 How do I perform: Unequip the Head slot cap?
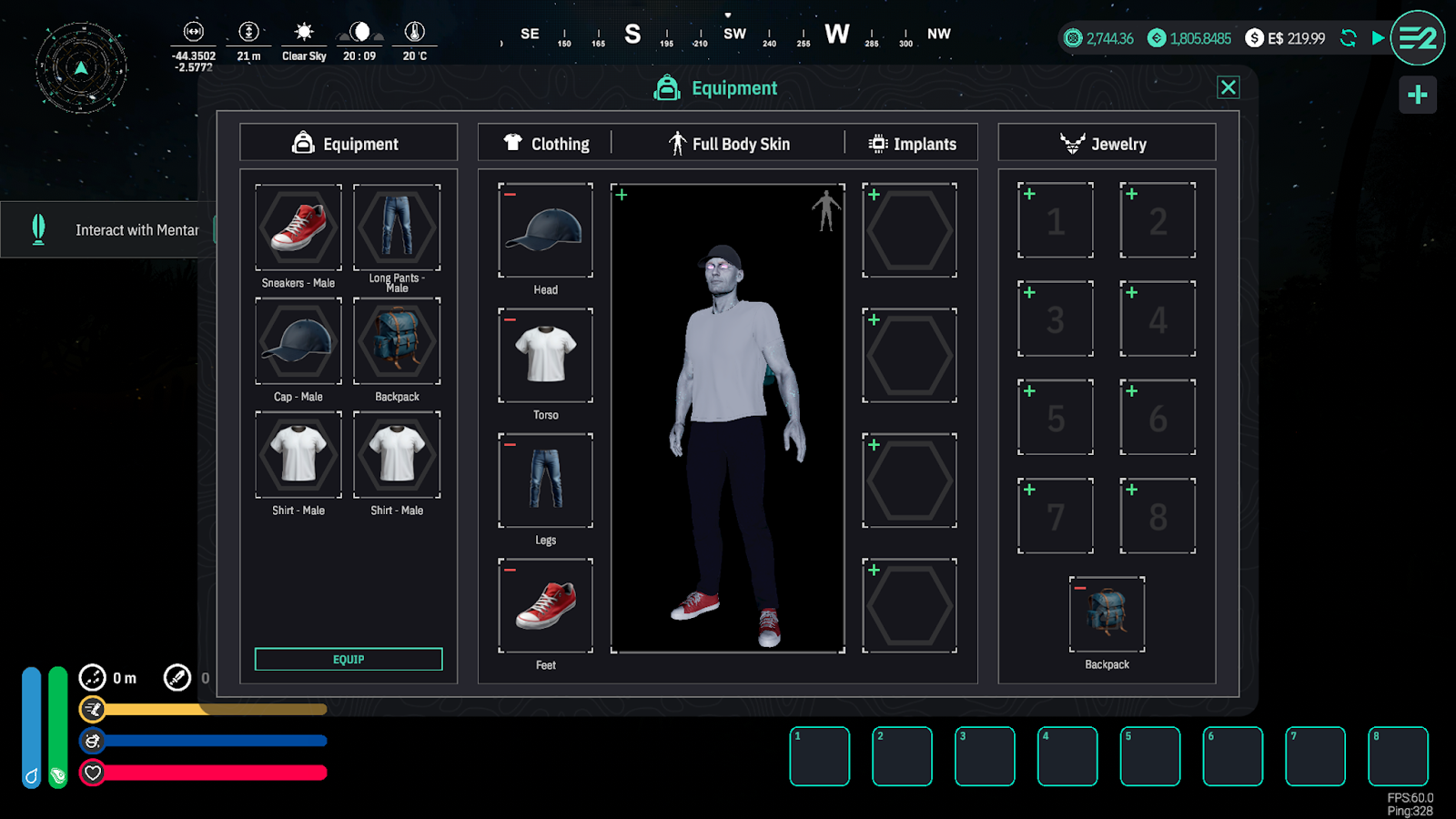[x=511, y=195]
